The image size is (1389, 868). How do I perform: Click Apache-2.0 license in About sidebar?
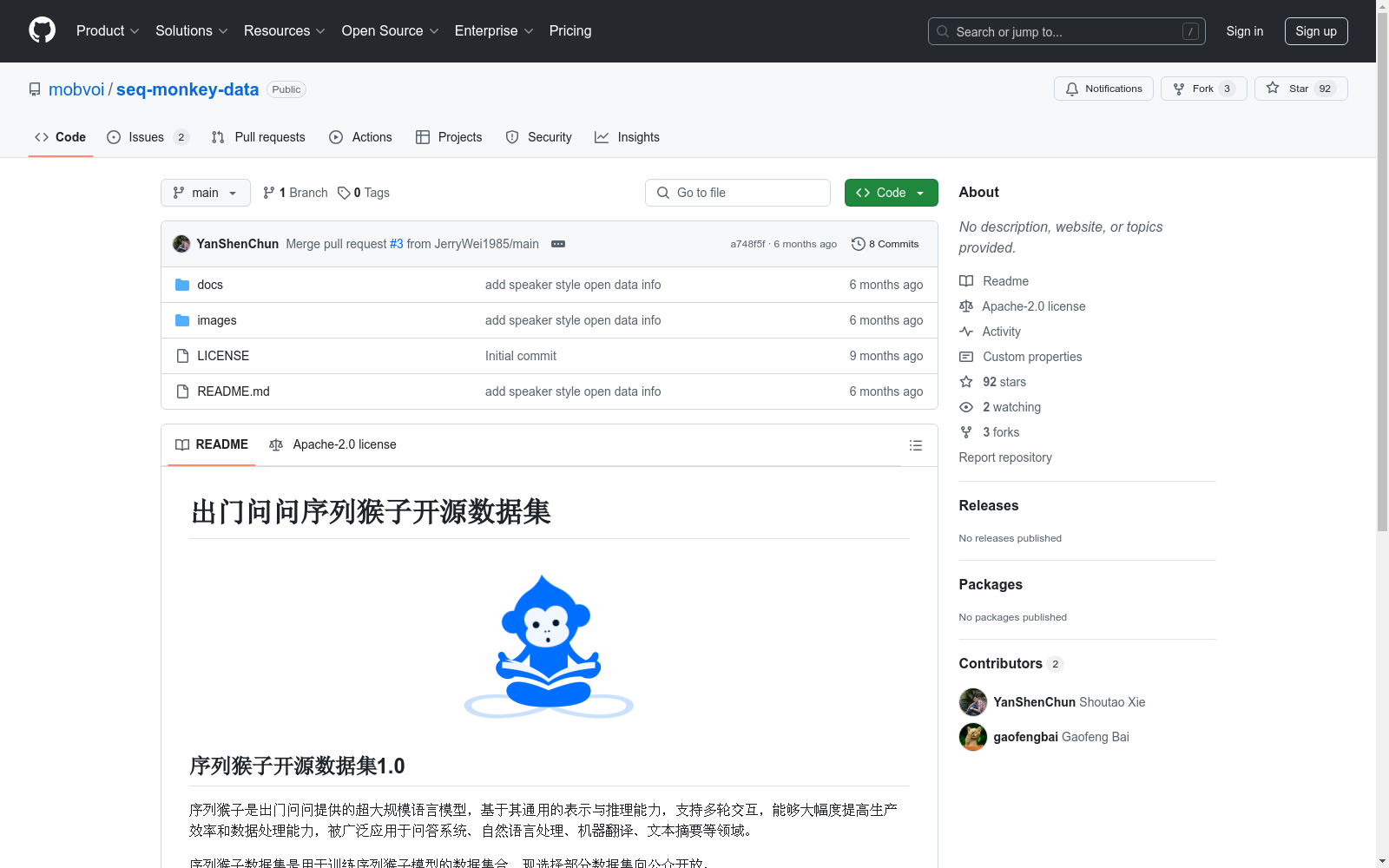pos(1023,306)
